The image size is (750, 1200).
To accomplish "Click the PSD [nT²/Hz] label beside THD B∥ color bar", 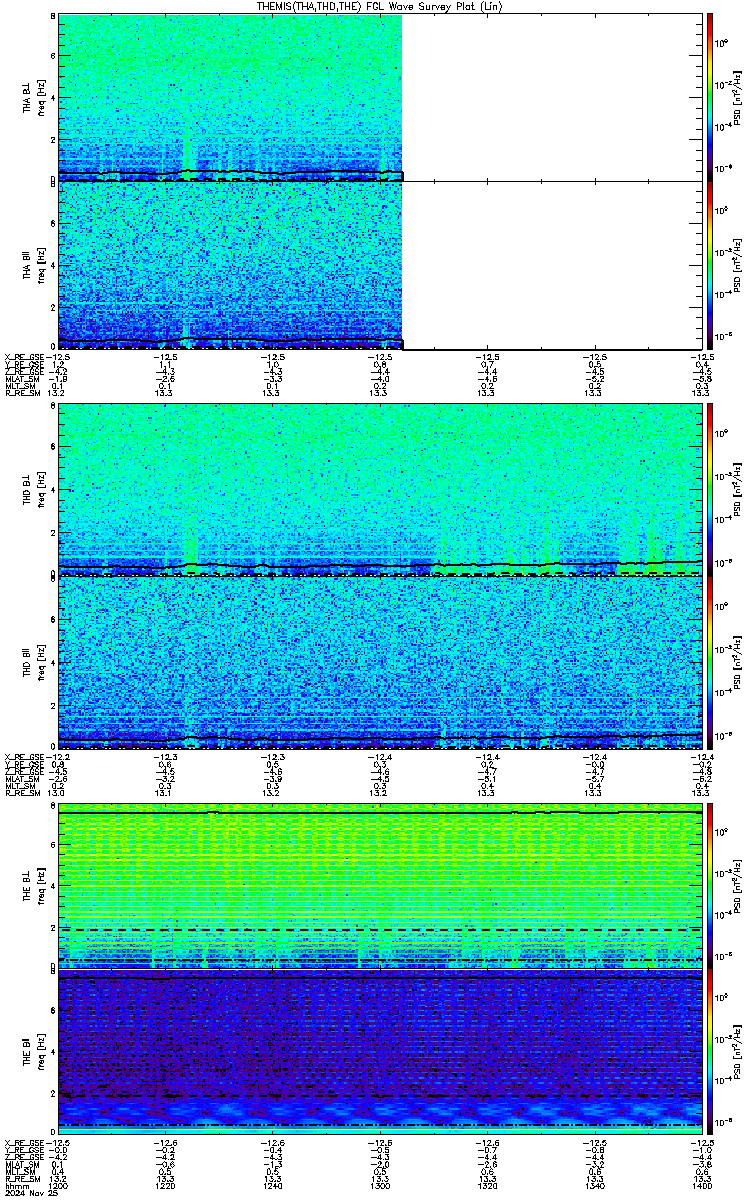I will click(739, 662).
